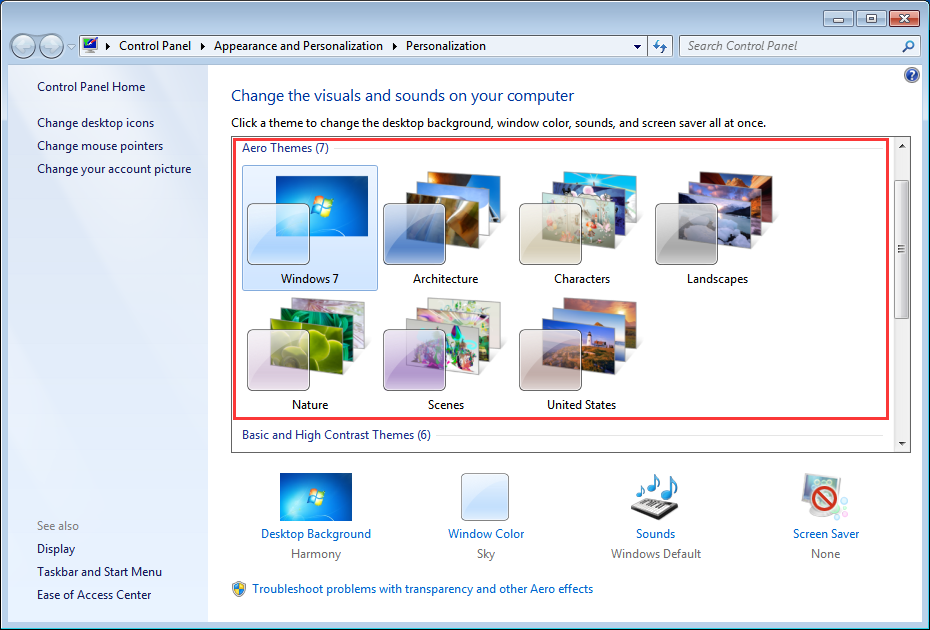Expand the recent pages dropdown arrow

71,46
